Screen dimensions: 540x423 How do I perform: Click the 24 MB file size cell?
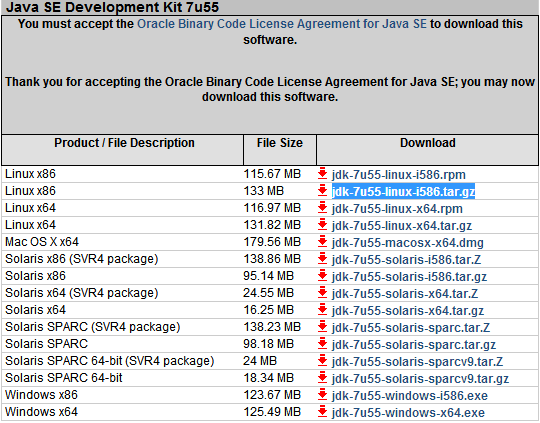pyautogui.click(x=260, y=361)
